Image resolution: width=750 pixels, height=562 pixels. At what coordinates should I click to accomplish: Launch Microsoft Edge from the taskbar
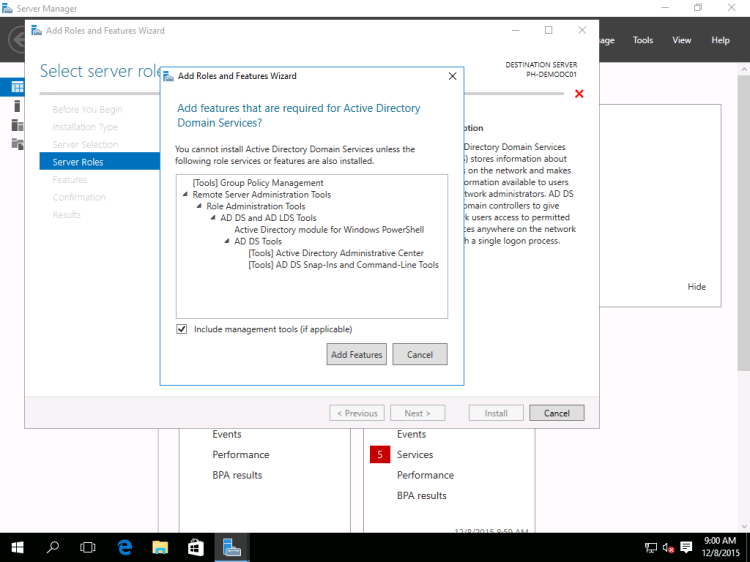click(x=125, y=547)
